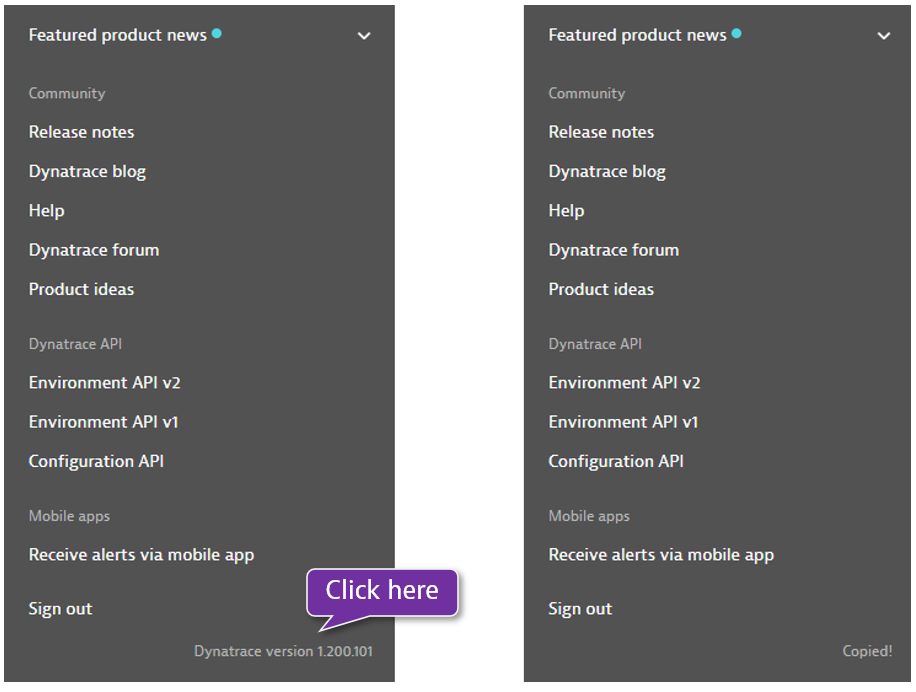This screenshot has width=916, height=692.
Task: Copy the Dynatrace version 1.200.101 text
Action: pyautogui.click(x=283, y=652)
